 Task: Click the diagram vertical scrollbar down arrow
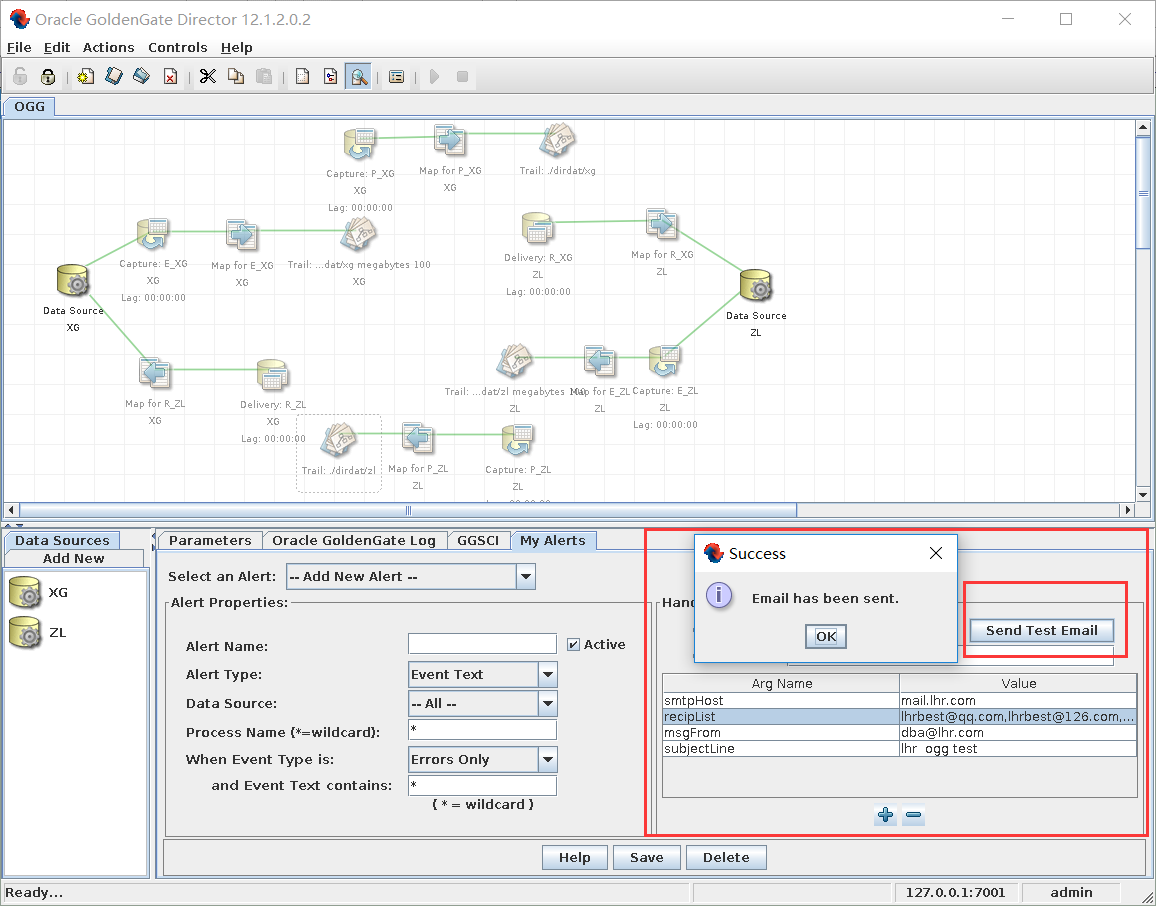pos(1143,495)
